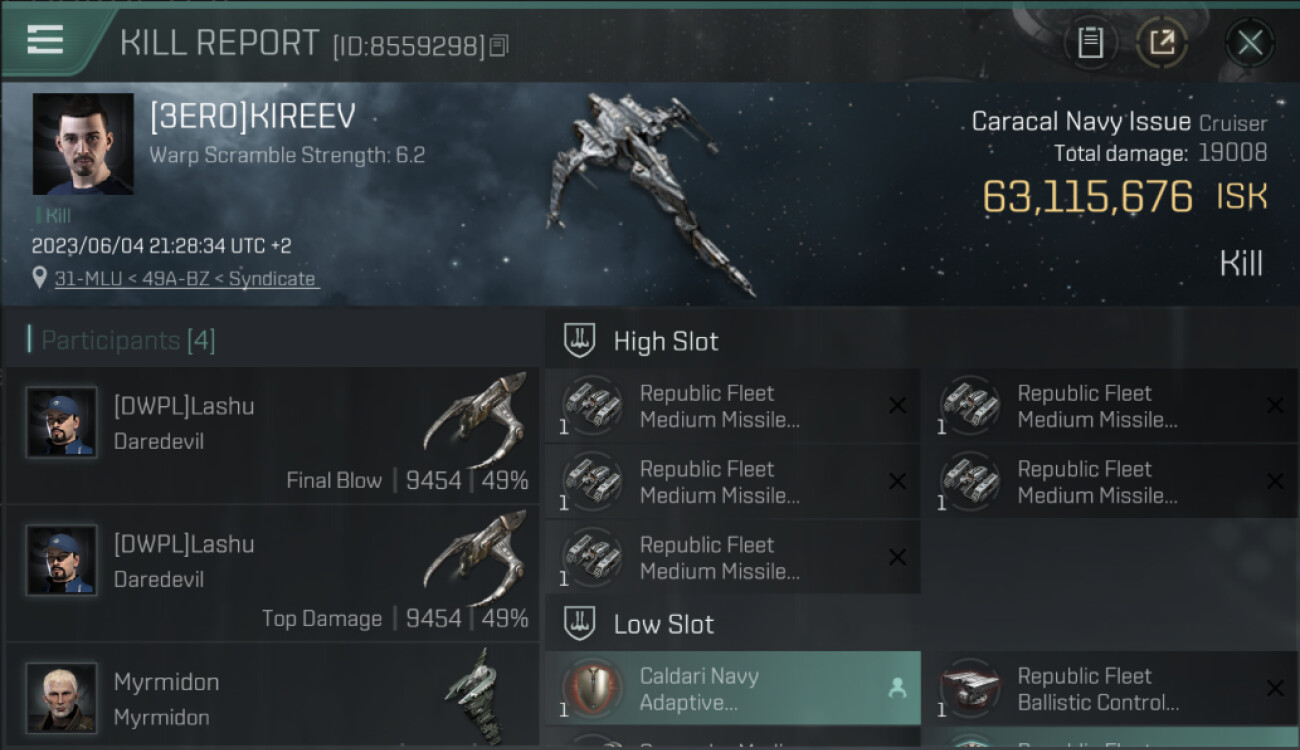Image resolution: width=1300 pixels, height=750 pixels.
Task: Open the Myrmidon participant portrait
Action: pyautogui.click(x=62, y=698)
